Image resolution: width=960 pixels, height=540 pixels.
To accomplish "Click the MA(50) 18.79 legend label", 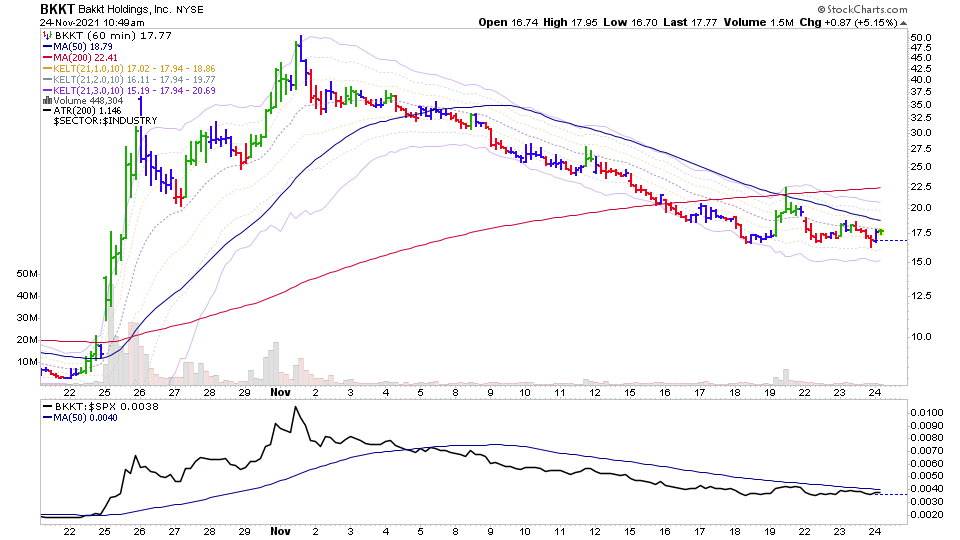I will click(83, 47).
